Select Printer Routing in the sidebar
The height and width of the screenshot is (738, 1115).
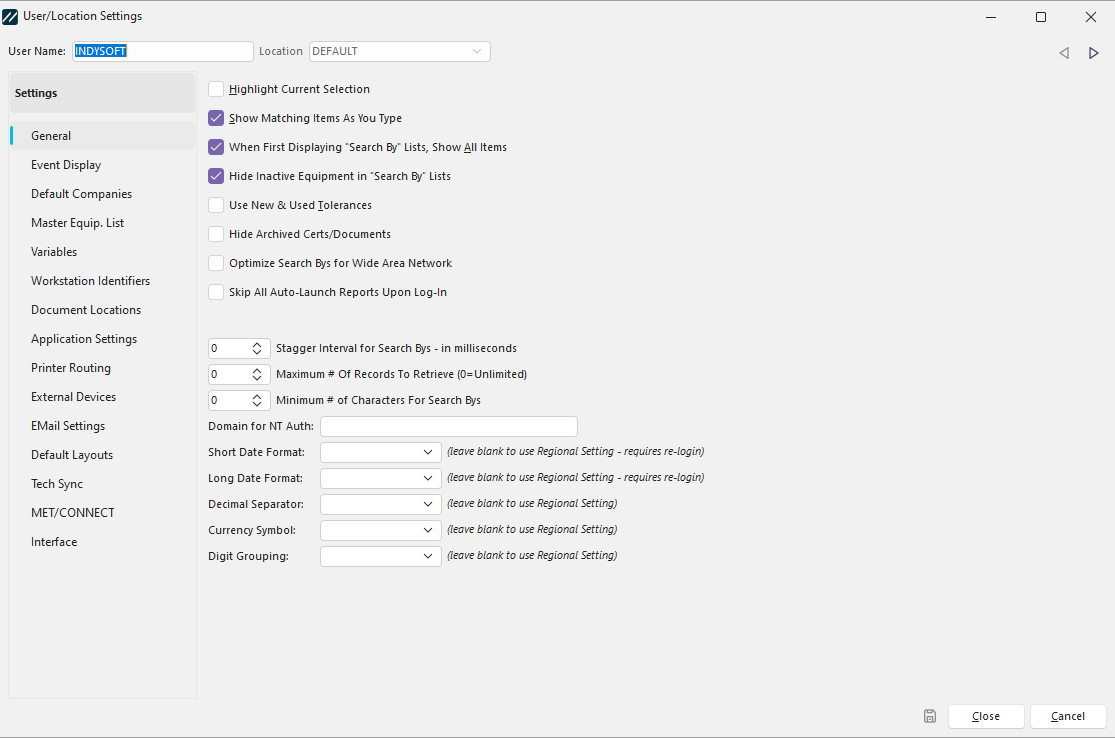pos(71,368)
